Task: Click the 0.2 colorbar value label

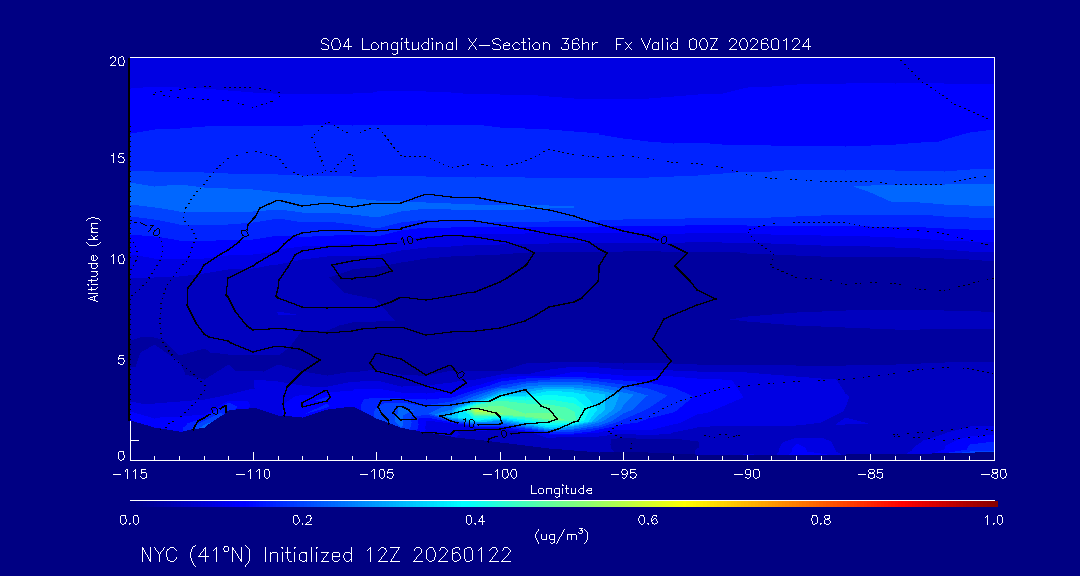Action: (x=302, y=520)
